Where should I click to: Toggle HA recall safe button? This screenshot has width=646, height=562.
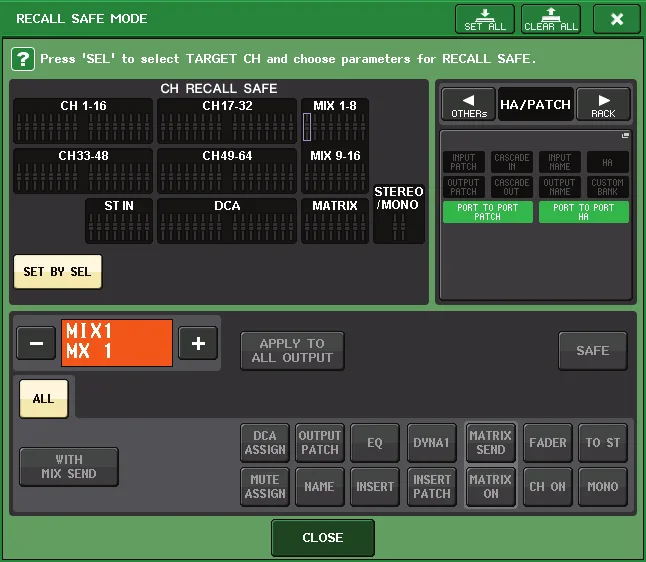click(x=608, y=162)
